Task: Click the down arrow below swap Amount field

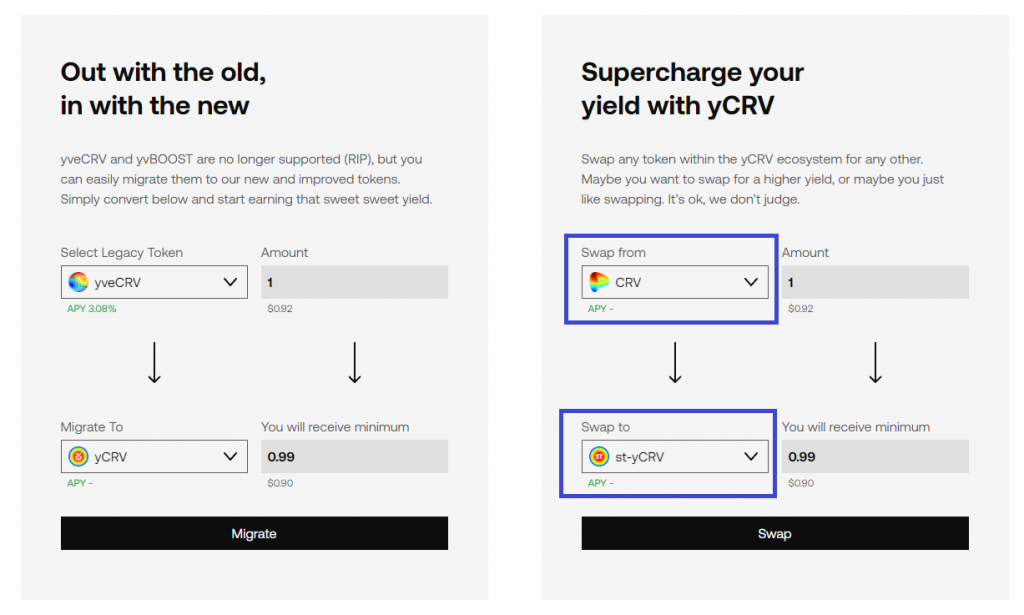Action: click(875, 362)
